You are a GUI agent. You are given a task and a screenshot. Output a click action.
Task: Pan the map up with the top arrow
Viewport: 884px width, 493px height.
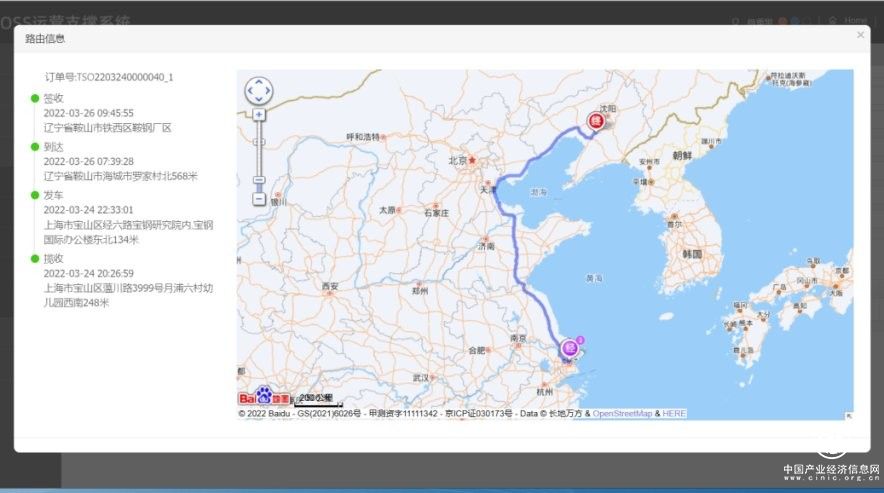258,81
